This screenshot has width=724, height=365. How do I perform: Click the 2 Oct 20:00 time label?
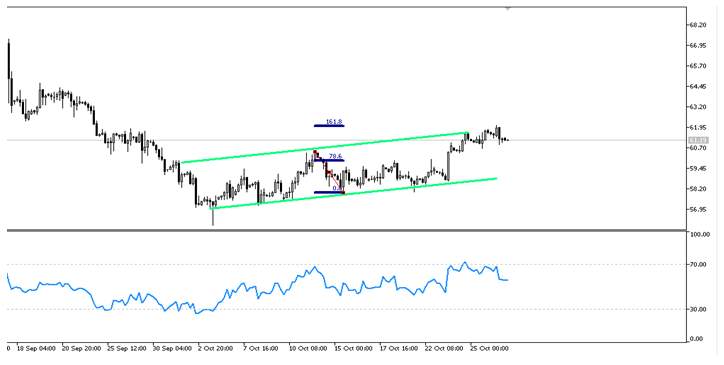click(x=216, y=348)
